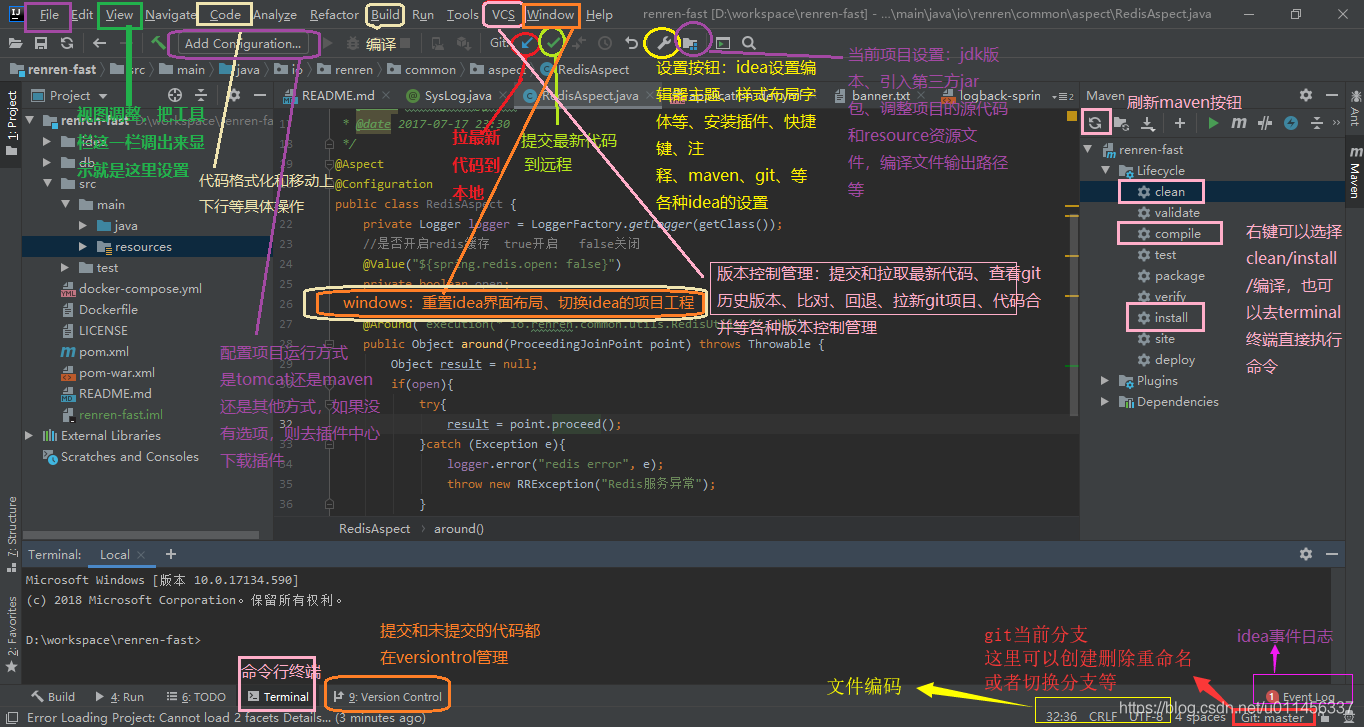Image resolution: width=1364 pixels, height=727 pixels.
Task: Click Project panel locate-file crosshair icon
Action: tap(175, 95)
